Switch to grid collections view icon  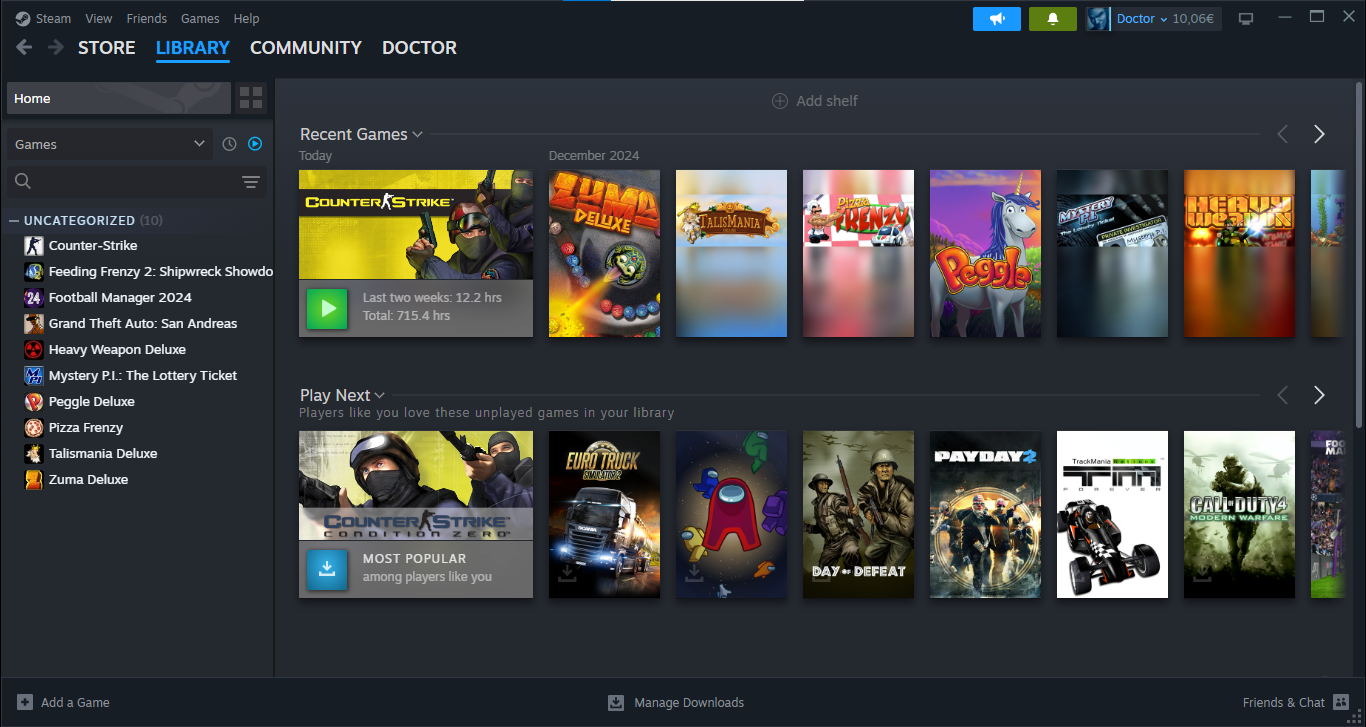point(251,98)
